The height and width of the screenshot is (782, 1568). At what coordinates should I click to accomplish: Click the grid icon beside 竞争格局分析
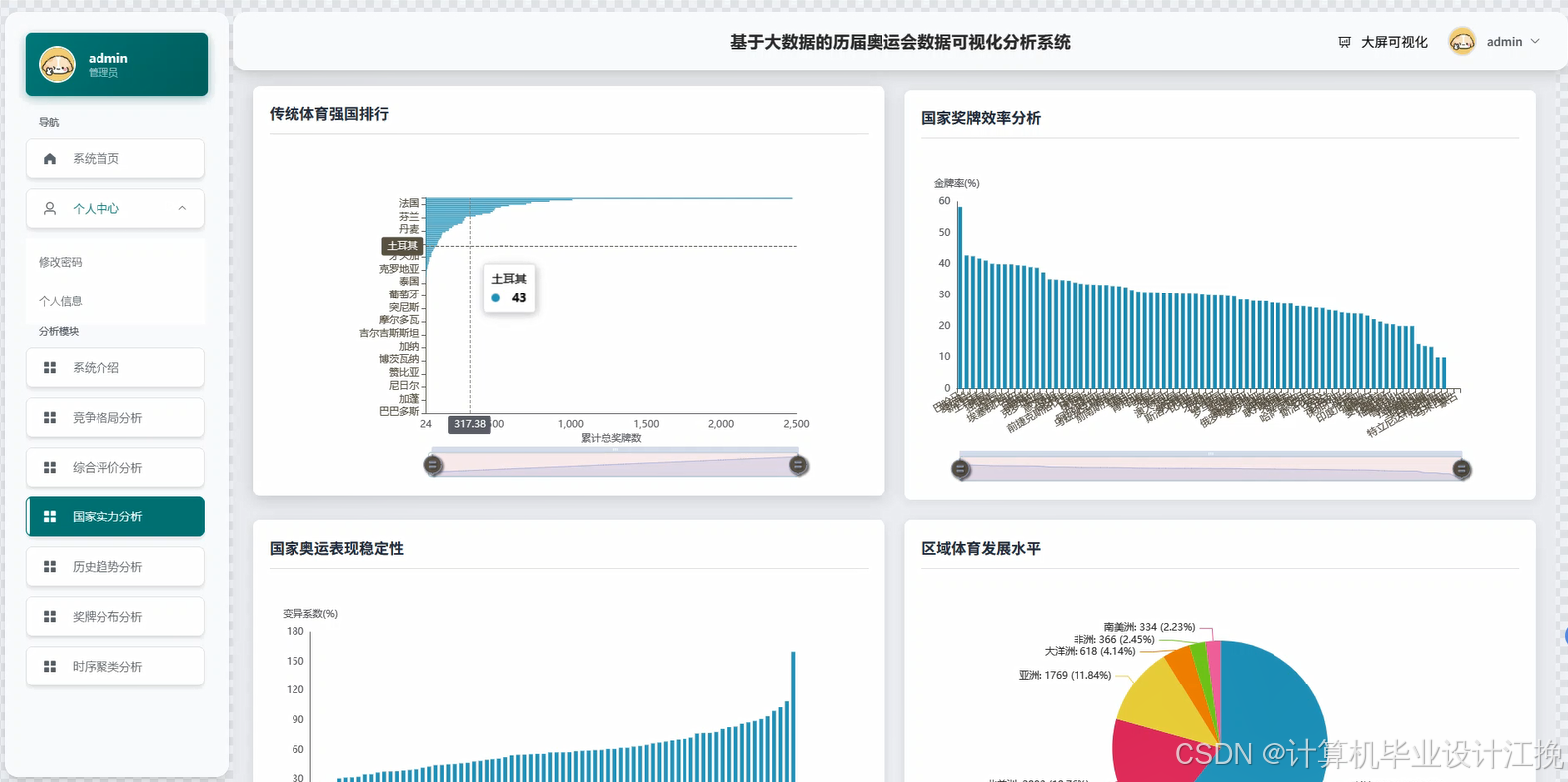coord(50,418)
